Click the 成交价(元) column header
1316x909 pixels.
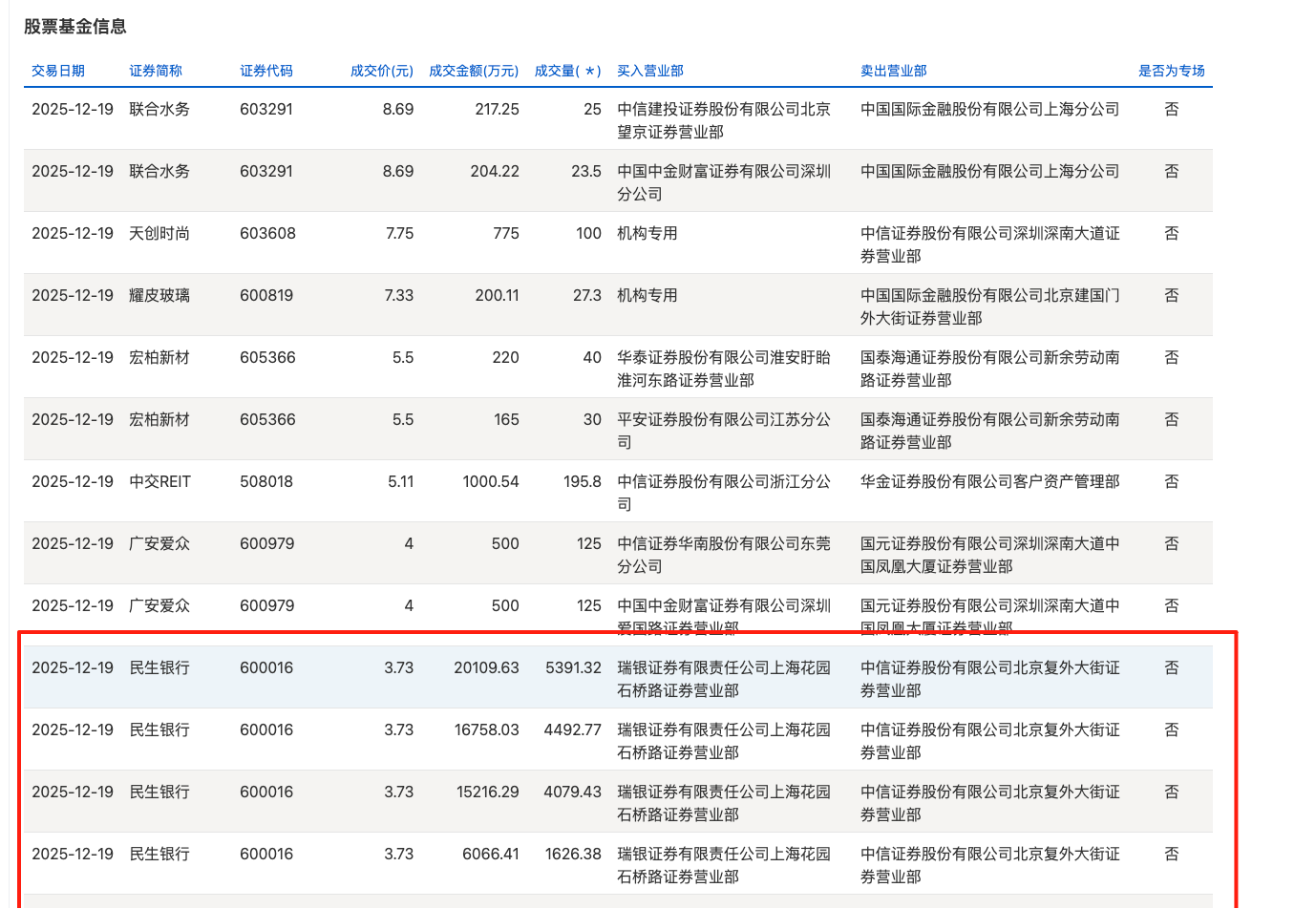(381, 70)
